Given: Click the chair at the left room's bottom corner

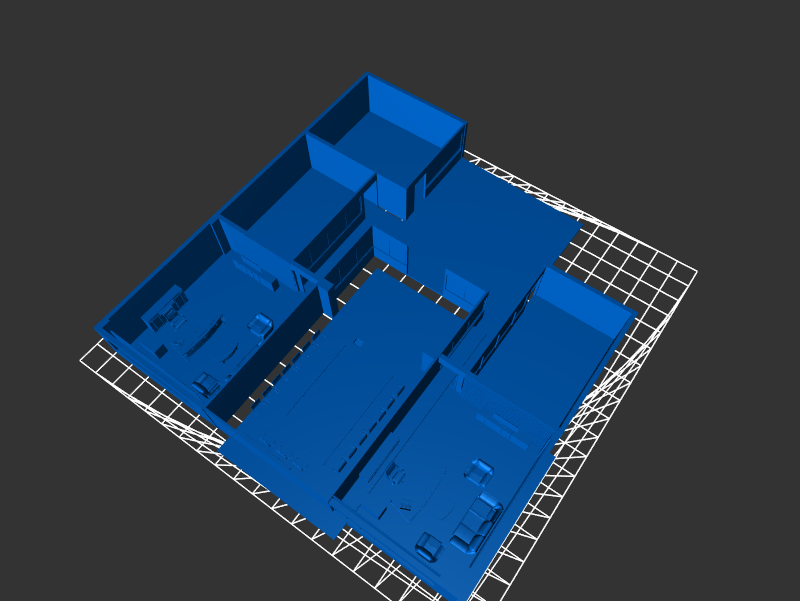Looking at the screenshot, I should (206, 384).
